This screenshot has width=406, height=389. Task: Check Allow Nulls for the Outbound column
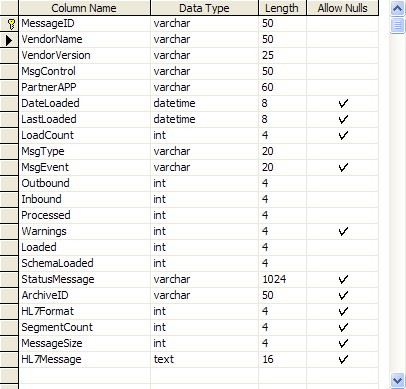[x=342, y=183]
